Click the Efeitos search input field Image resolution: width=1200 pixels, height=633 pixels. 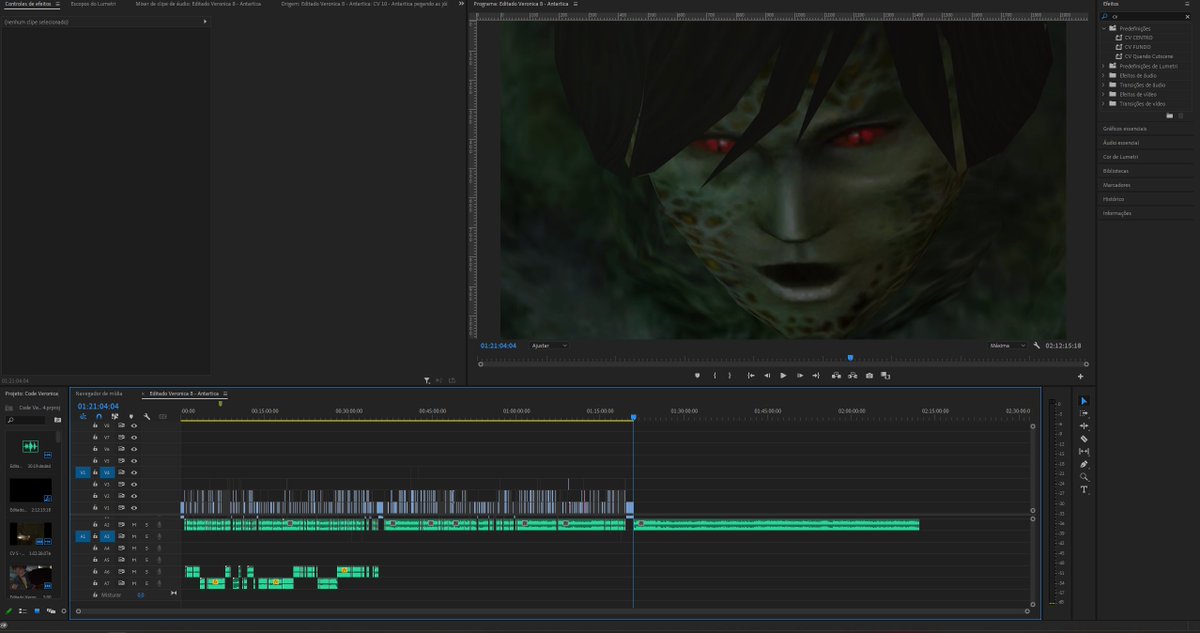tap(1145, 17)
